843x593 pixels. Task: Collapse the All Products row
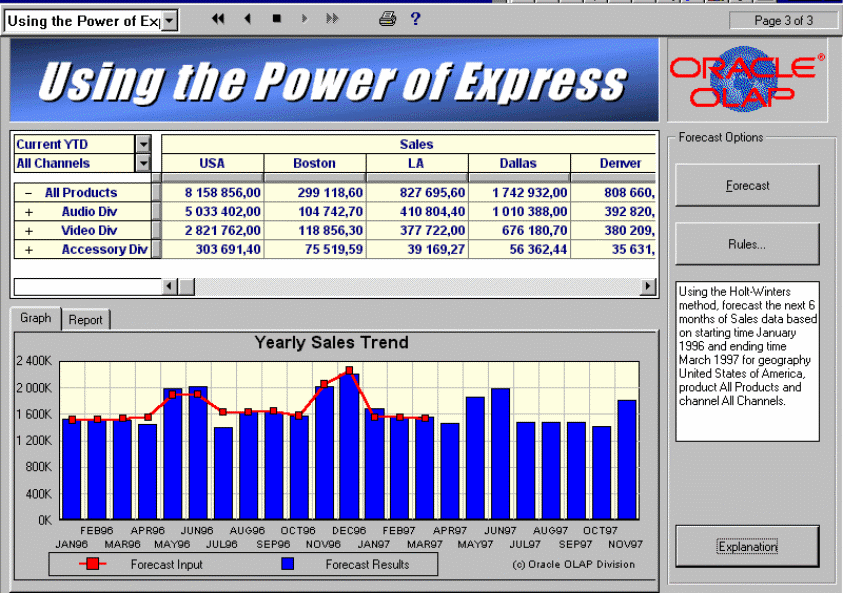coord(29,193)
